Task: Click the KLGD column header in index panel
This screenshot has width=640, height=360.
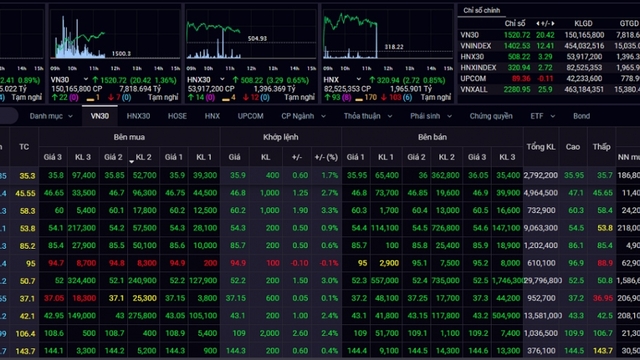Action: (583, 24)
